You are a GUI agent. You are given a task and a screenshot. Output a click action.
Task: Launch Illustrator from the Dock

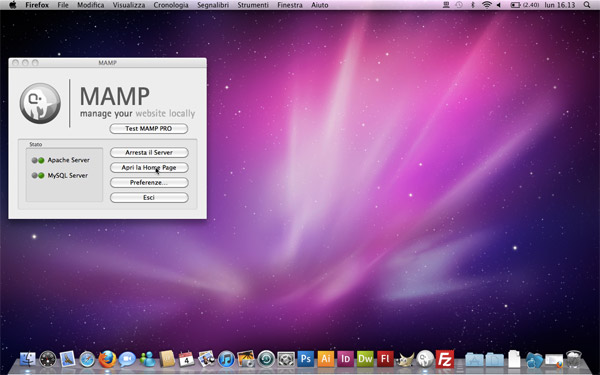[x=326, y=359]
